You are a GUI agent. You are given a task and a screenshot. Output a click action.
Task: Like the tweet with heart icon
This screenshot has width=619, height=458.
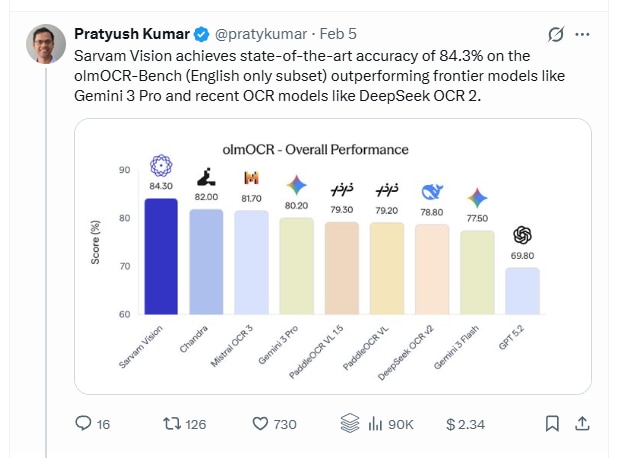coord(260,424)
